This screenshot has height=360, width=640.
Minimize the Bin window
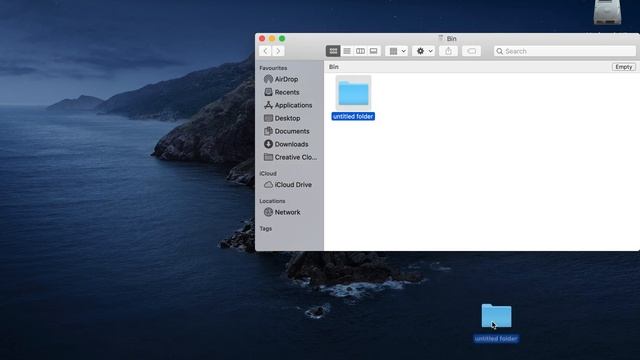point(272,38)
